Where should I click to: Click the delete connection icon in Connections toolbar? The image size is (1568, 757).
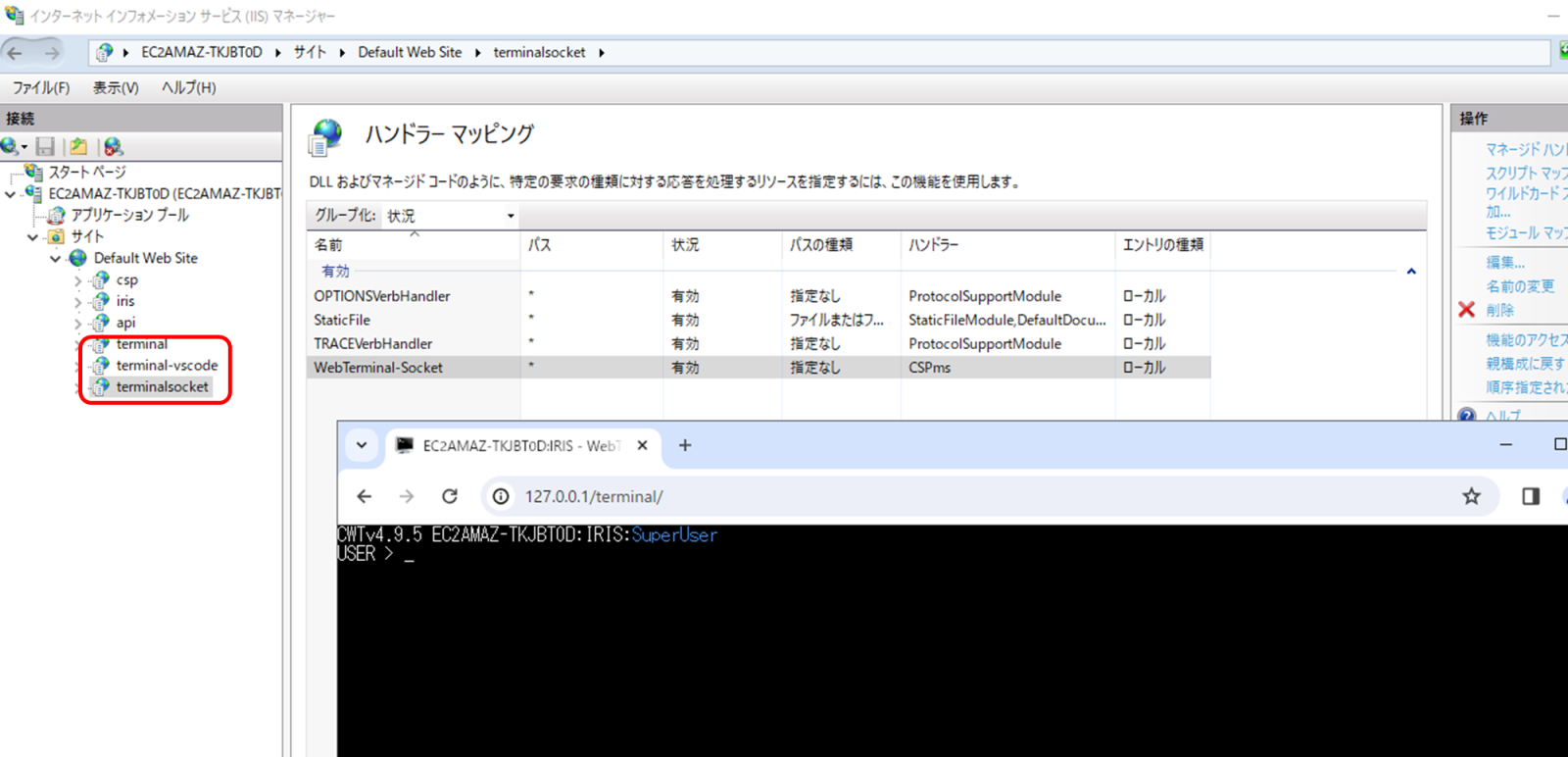114,147
